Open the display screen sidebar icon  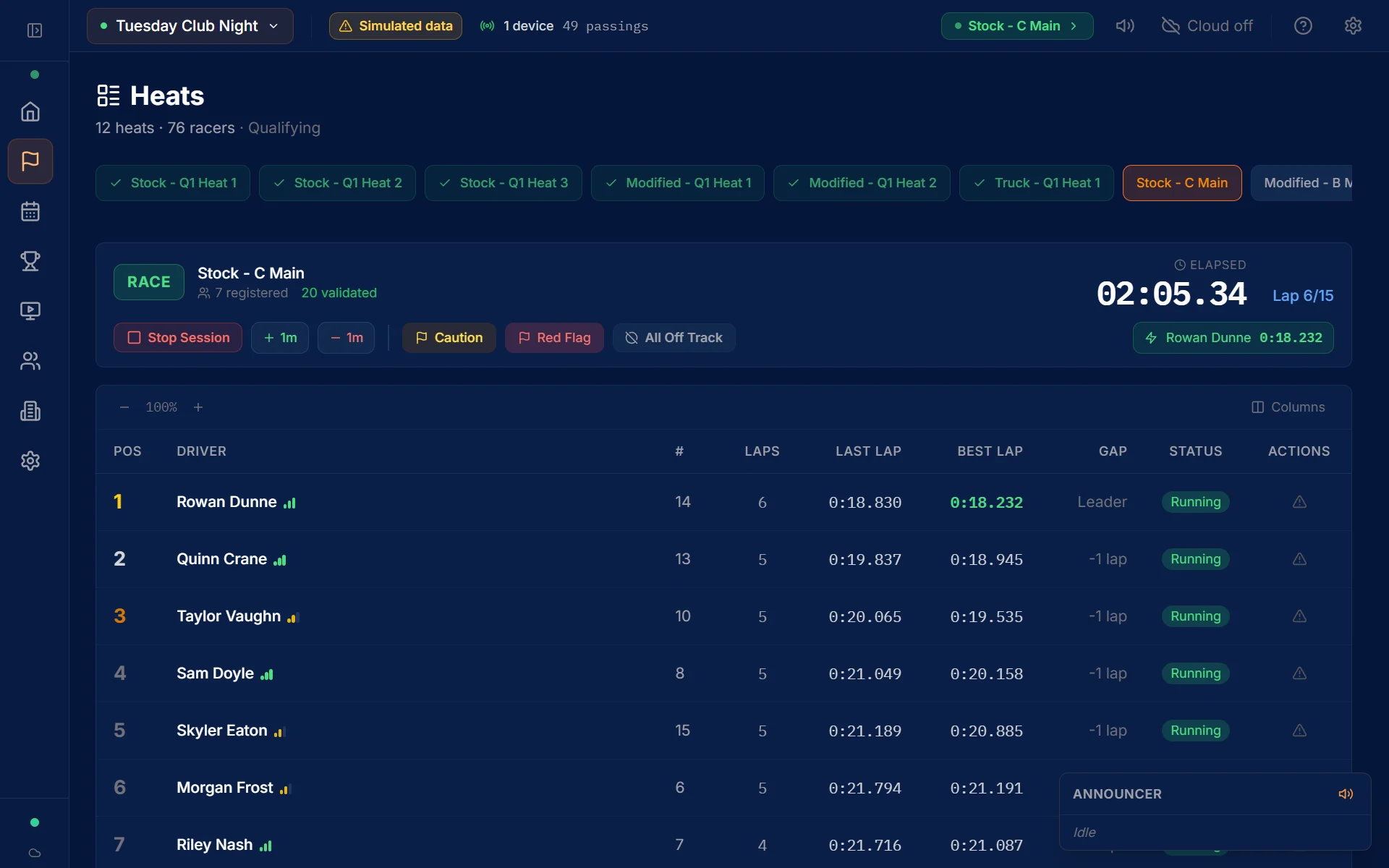pos(30,311)
